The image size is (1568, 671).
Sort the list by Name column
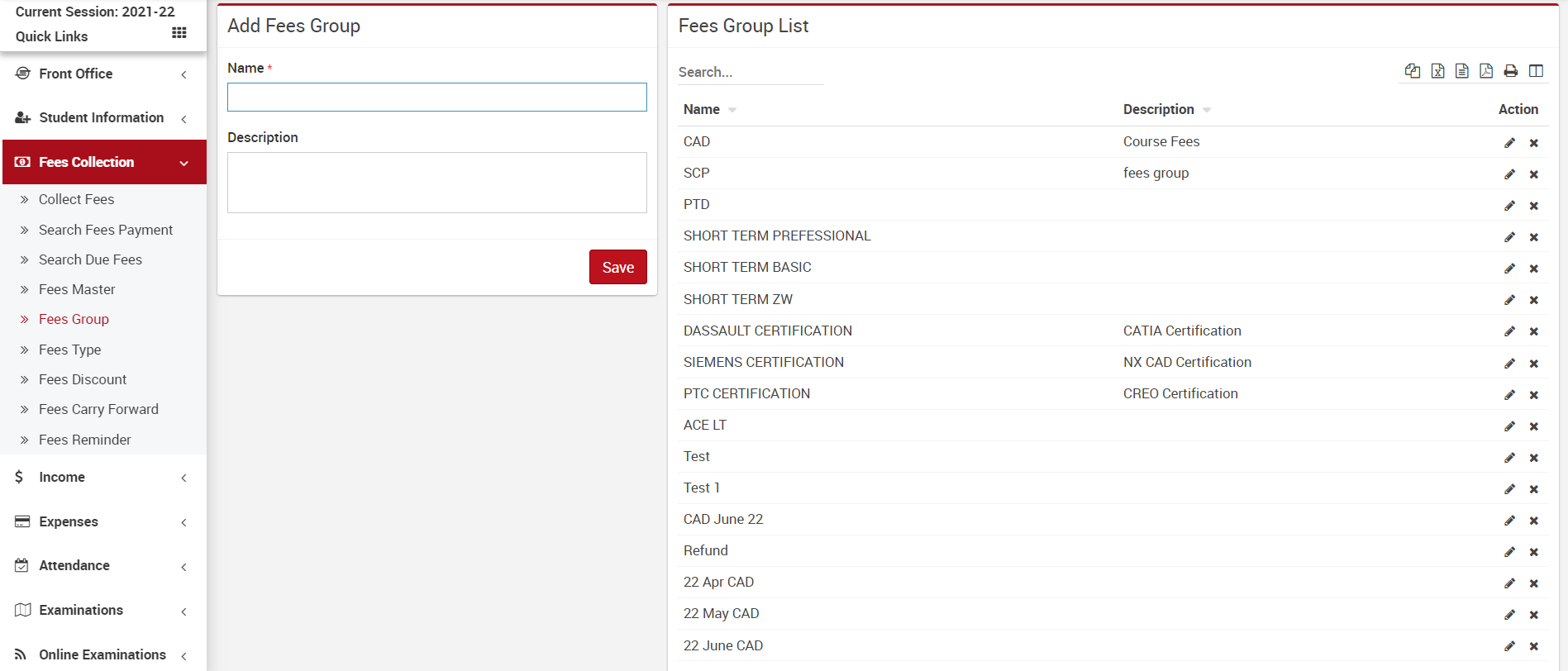[x=702, y=109]
